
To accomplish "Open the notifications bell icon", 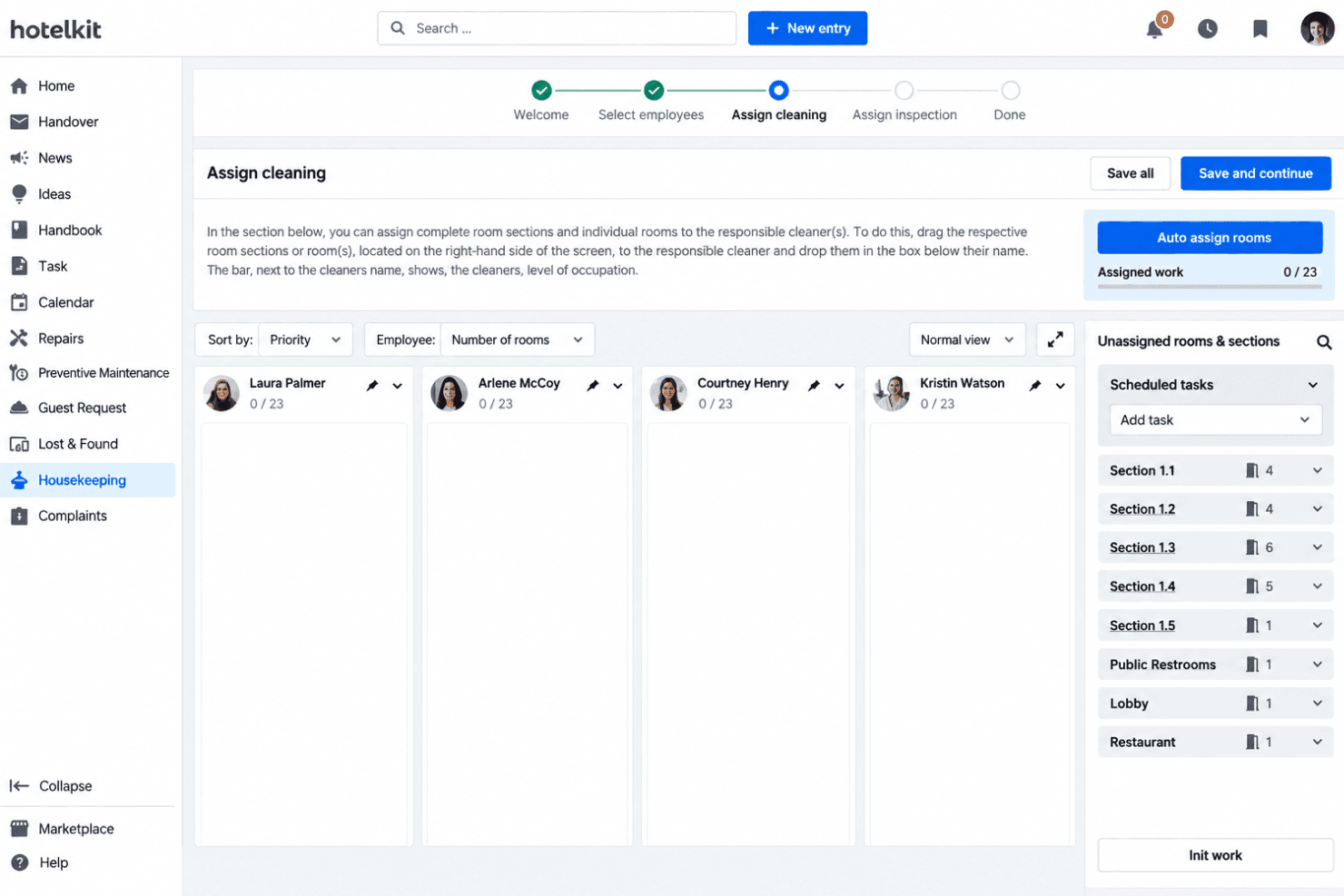I will point(1154,29).
